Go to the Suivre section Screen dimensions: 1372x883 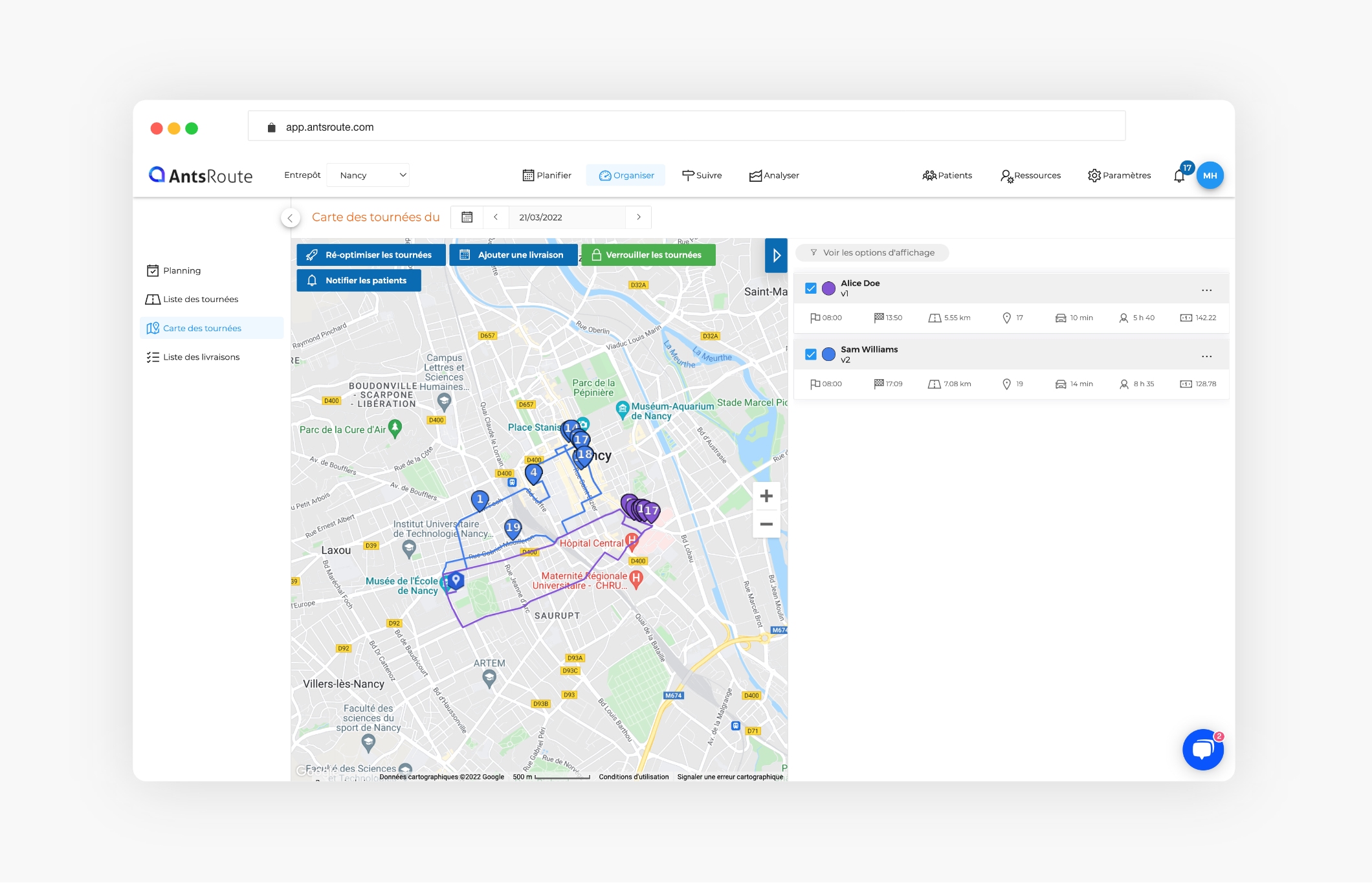click(x=702, y=175)
